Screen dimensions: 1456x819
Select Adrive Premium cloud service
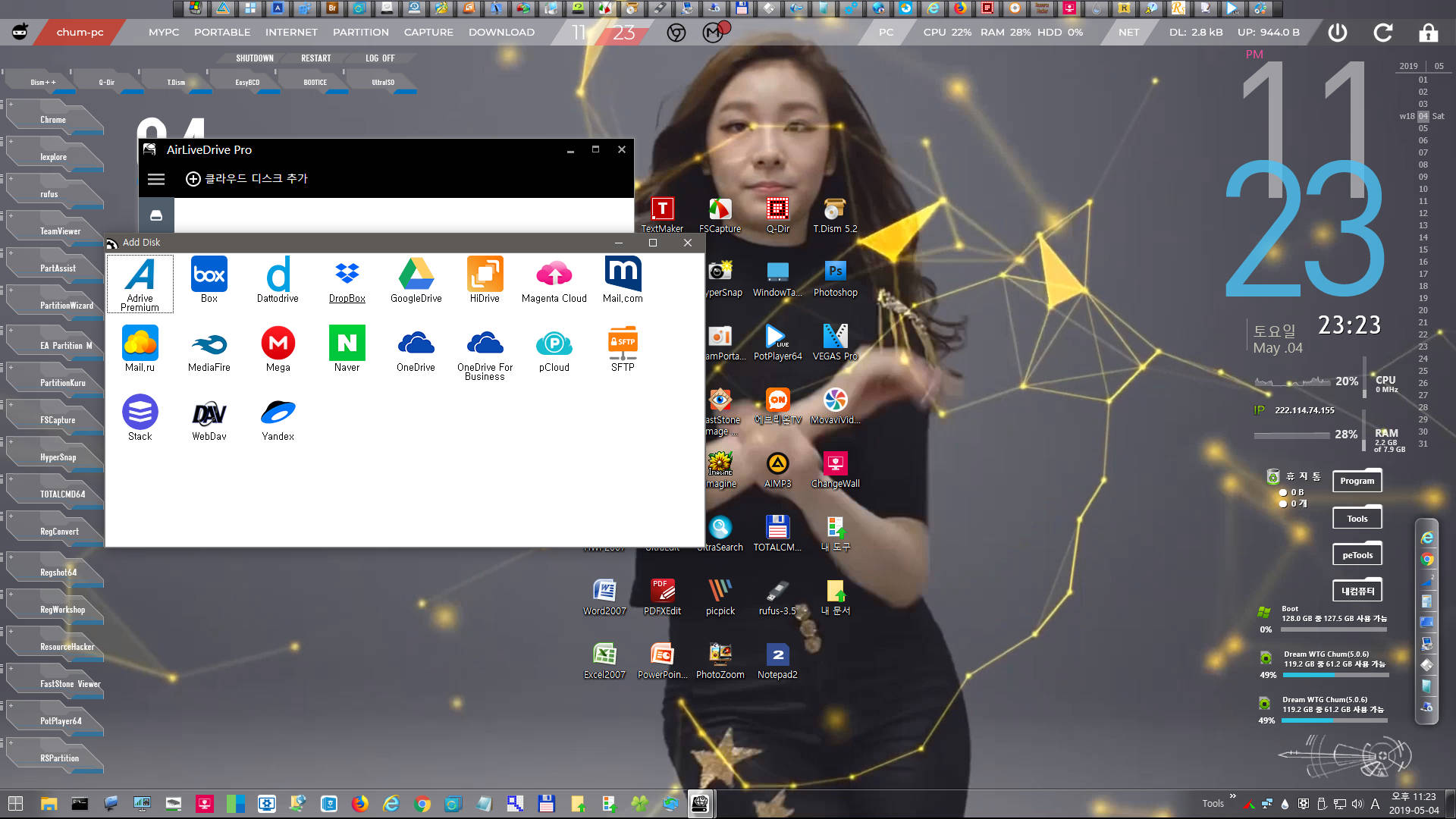[x=140, y=284]
